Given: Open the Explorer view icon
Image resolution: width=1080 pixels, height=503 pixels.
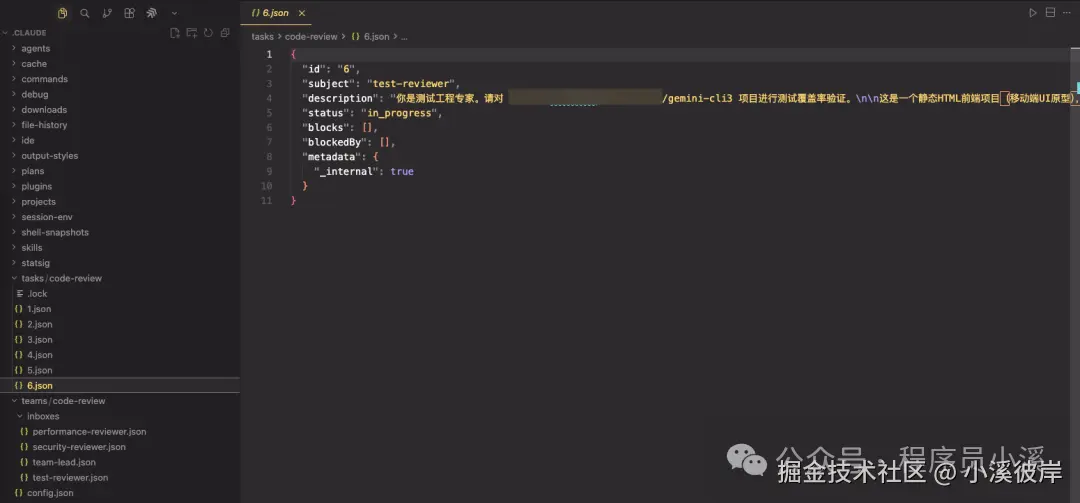Looking at the screenshot, I should 63,13.
